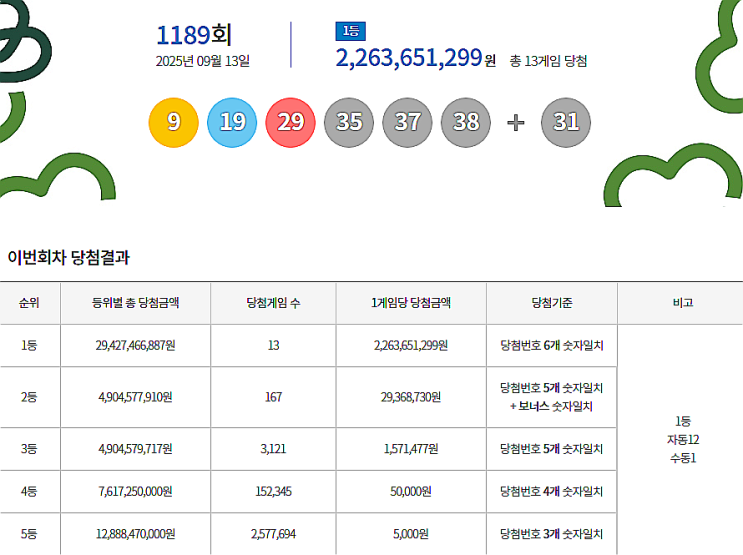Click the 당첨기준 column header
Image resolution: width=743 pixels, height=555 pixels.
(552, 303)
